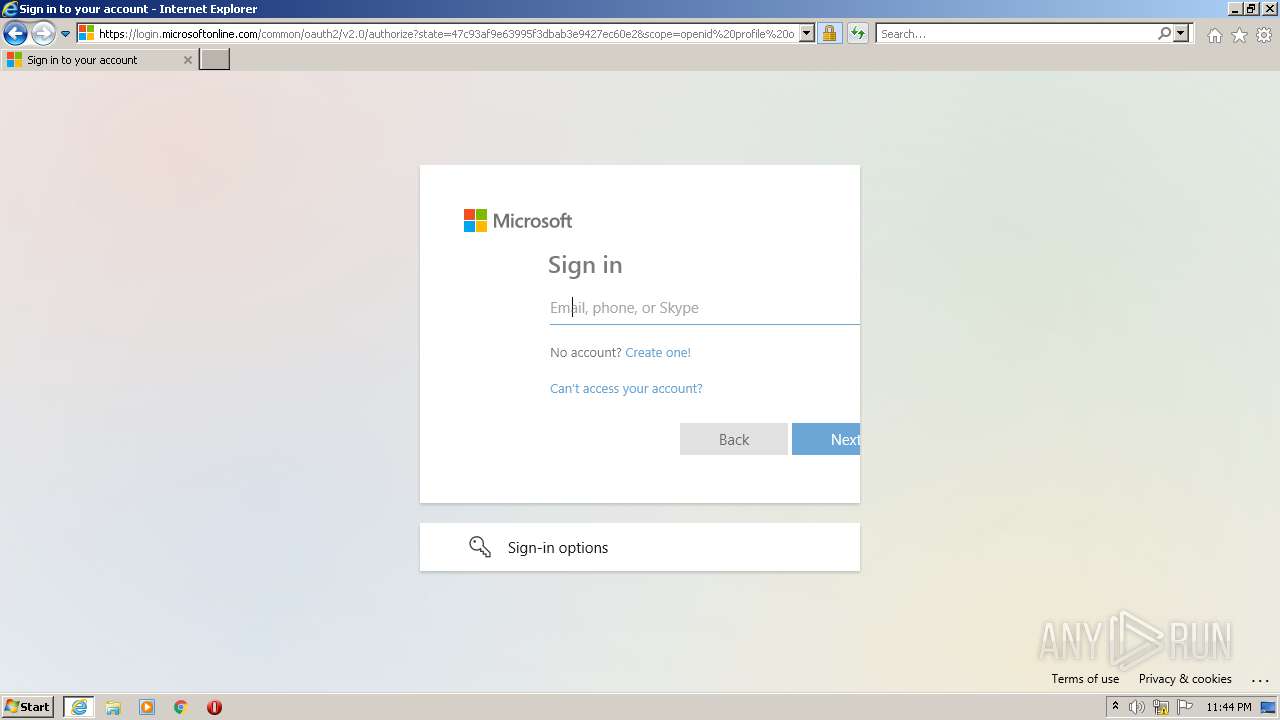Open the Windows Start menu
The width and height of the screenshot is (1280, 720).
tap(28, 707)
